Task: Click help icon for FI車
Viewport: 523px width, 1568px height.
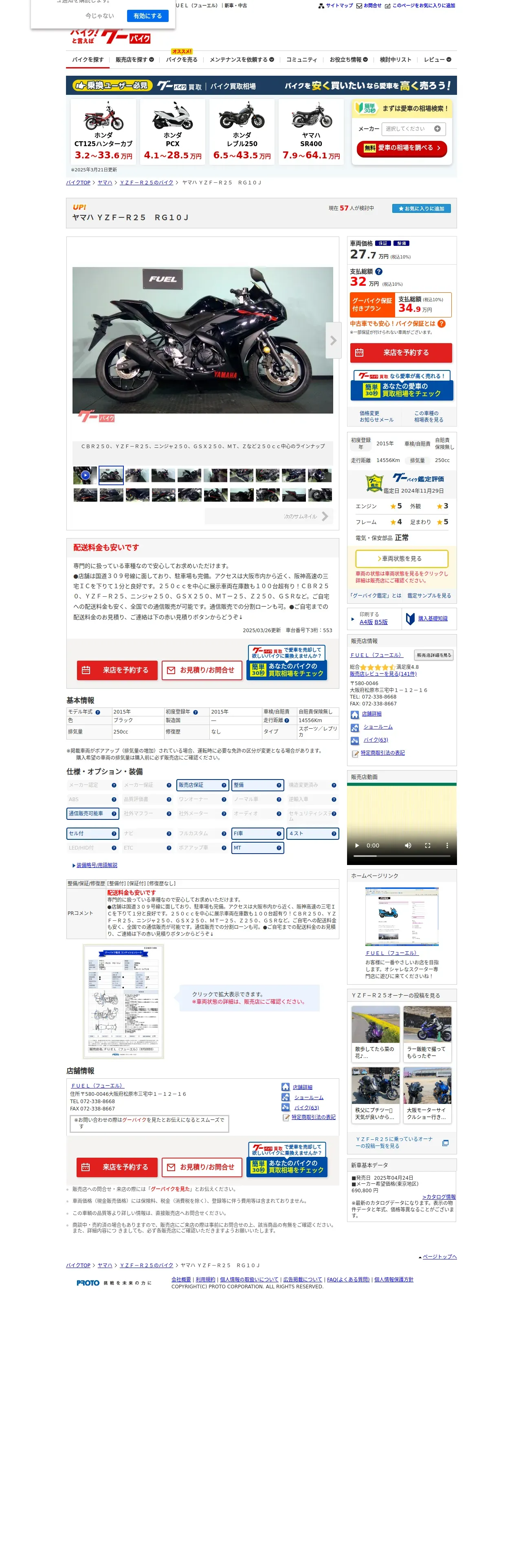Action: 279,834
